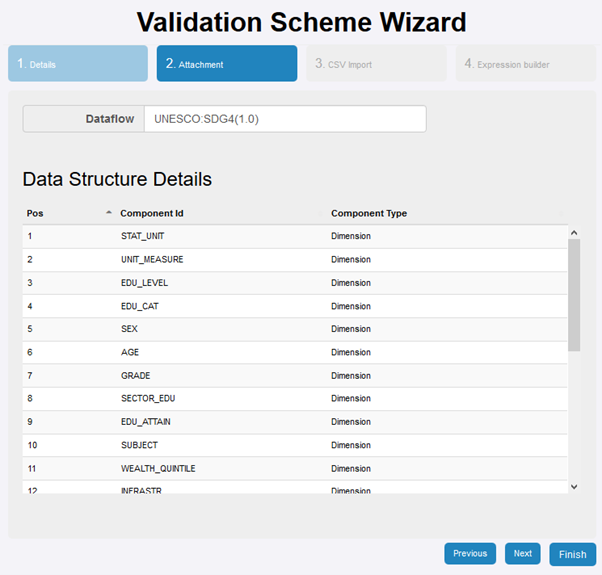Image resolution: width=602 pixels, height=575 pixels.
Task: Sort by the Component Type column header
Action: click(x=369, y=213)
